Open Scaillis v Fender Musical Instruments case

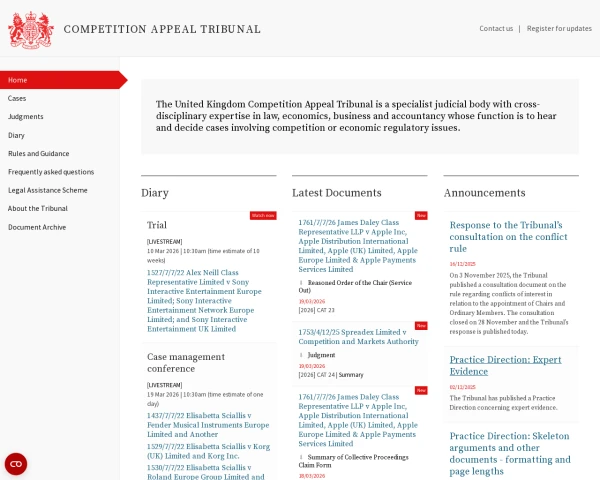(x=208, y=425)
